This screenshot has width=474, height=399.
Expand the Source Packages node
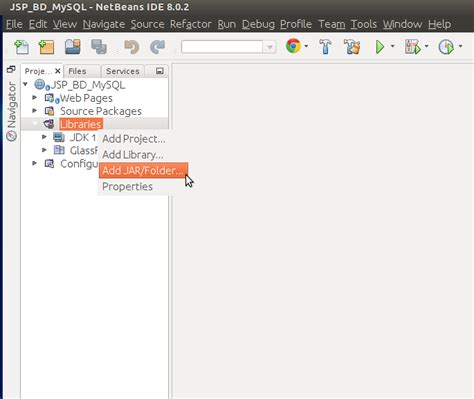coord(34,110)
